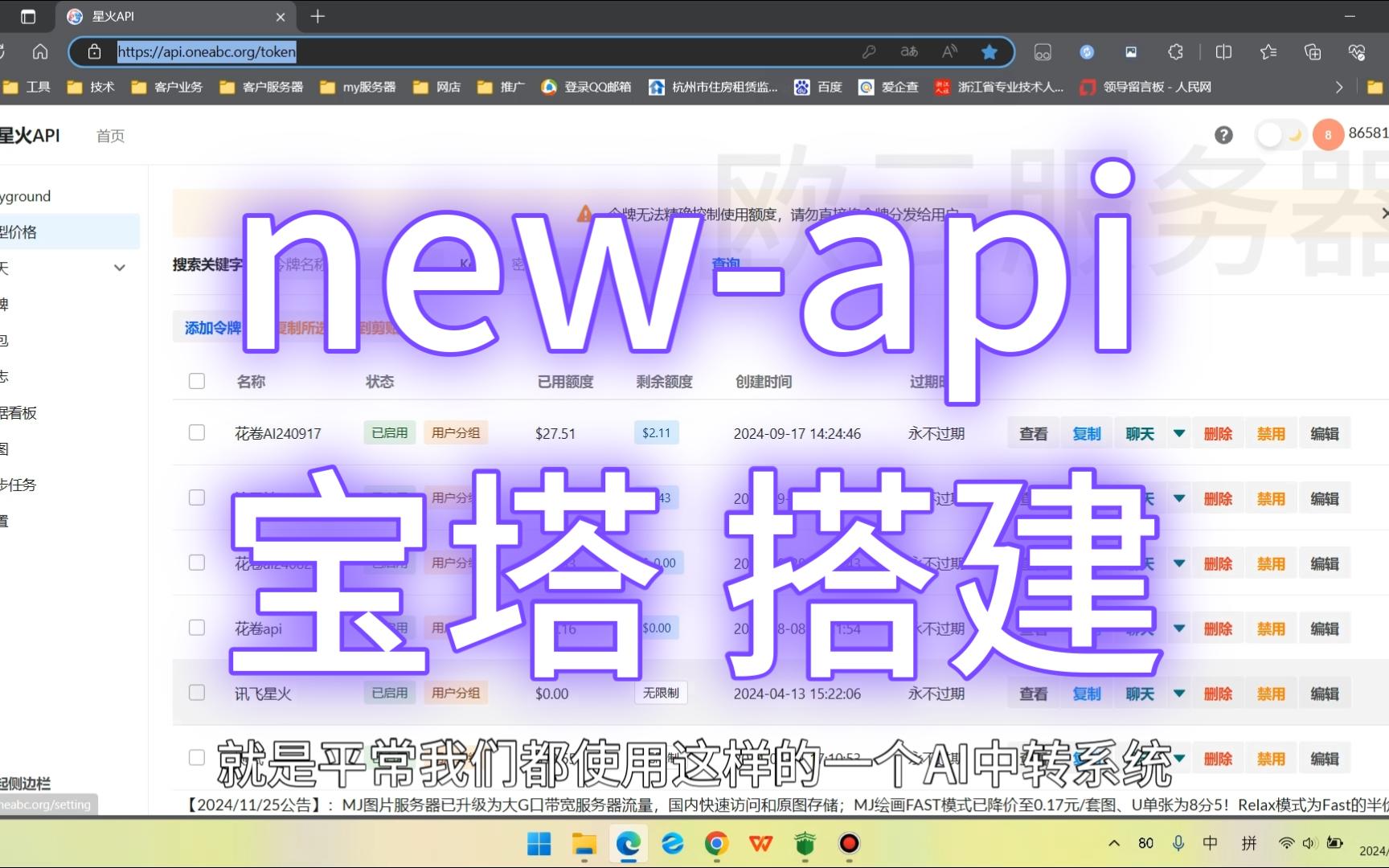The image size is (1389, 868).
Task: Open the tab actions menu icon
Action: [x=28, y=16]
